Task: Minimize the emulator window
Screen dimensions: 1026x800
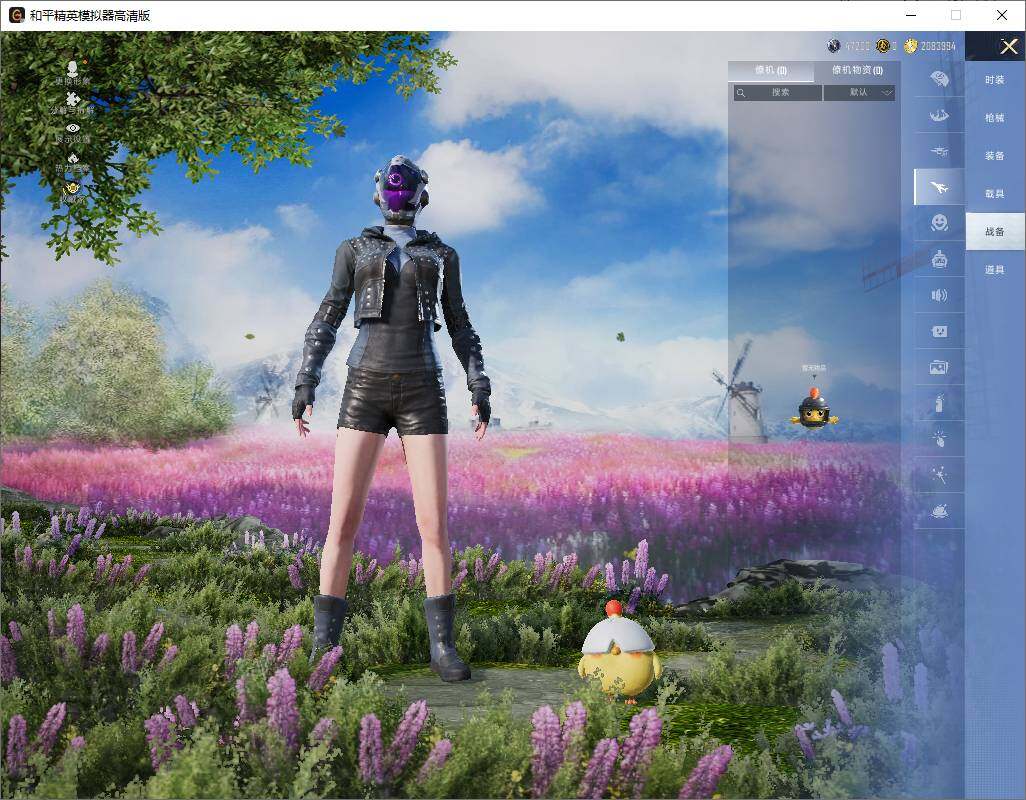Action: pos(911,15)
